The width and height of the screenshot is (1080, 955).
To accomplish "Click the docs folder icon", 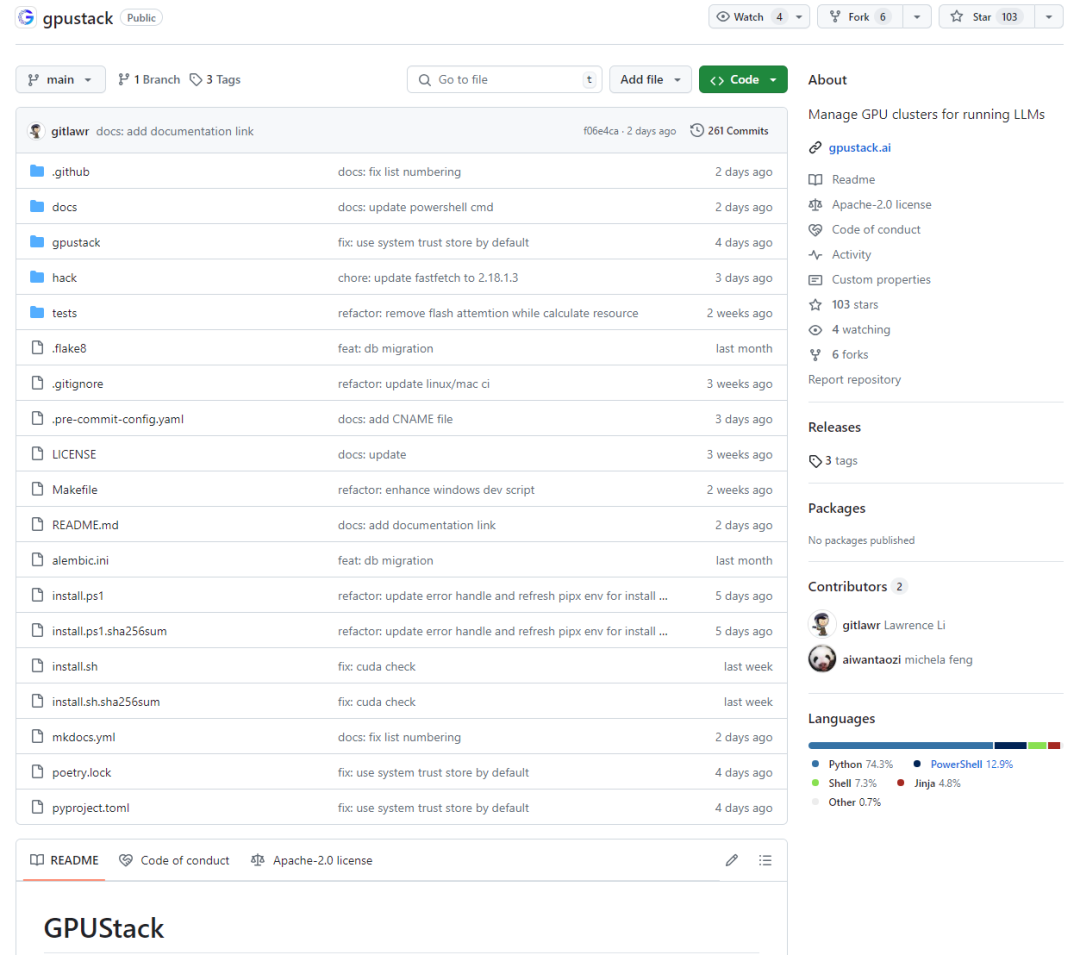I will pyautogui.click(x=37, y=207).
